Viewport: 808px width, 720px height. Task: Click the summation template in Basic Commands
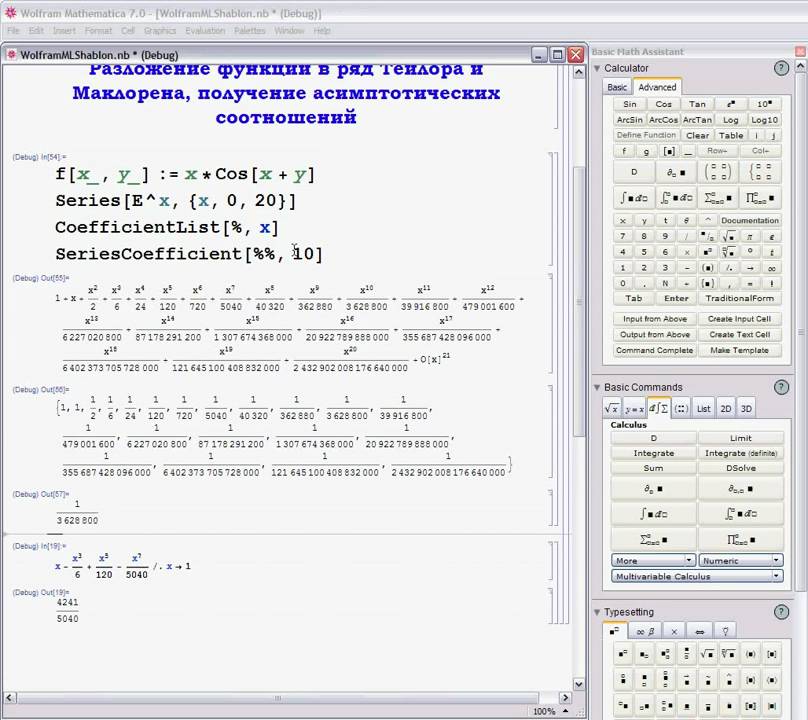pos(653,540)
